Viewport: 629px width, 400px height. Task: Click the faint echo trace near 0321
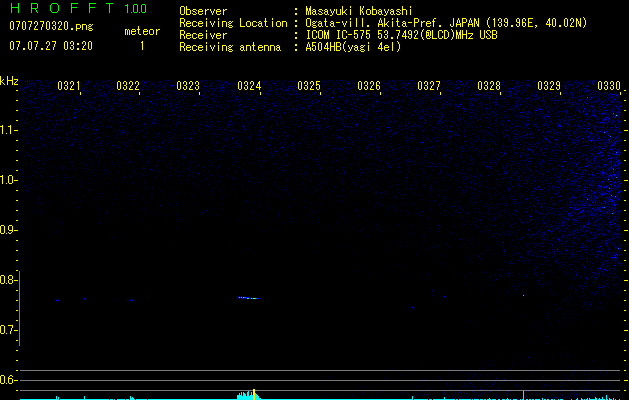(x=57, y=300)
